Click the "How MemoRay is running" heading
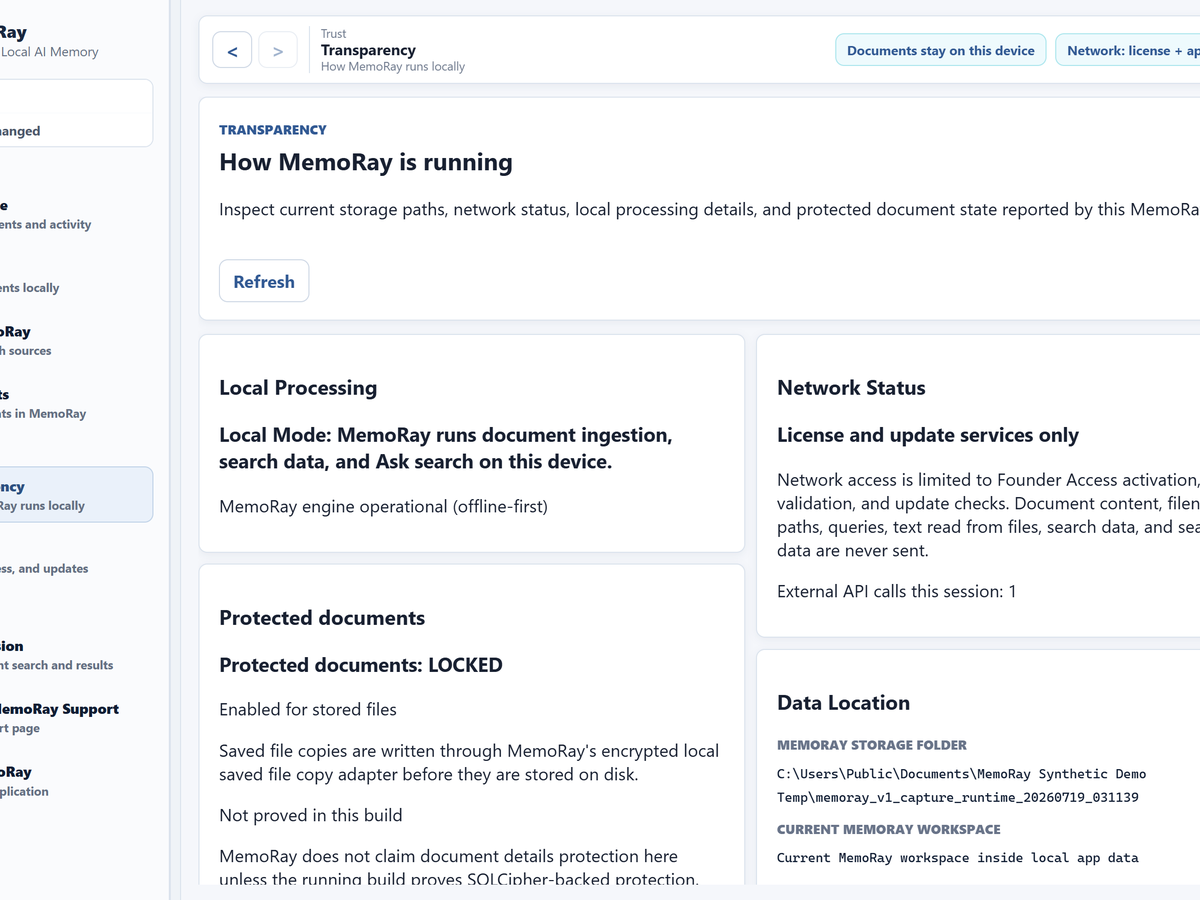This screenshot has width=1200, height=900. [366, 162]
